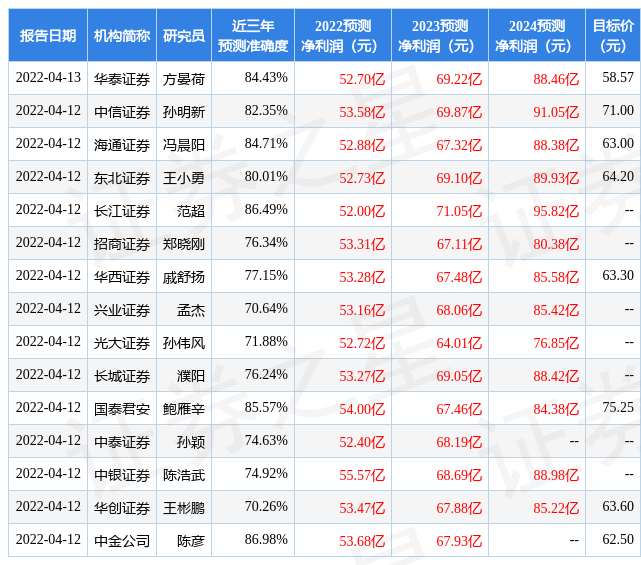Select institution 兴业证券
The image size is (641, 565).
tap(122, 310)
